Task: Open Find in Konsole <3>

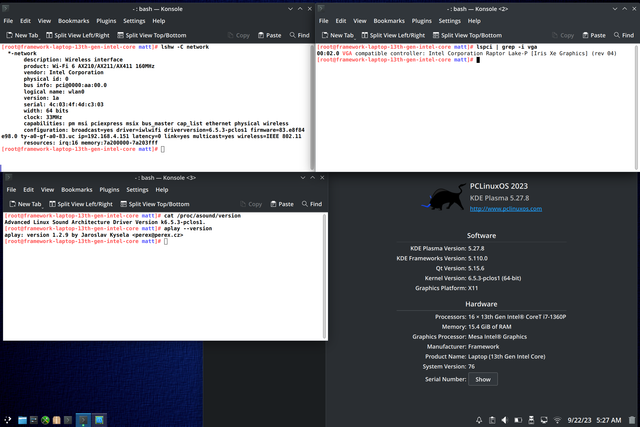Action: [312, 204]
